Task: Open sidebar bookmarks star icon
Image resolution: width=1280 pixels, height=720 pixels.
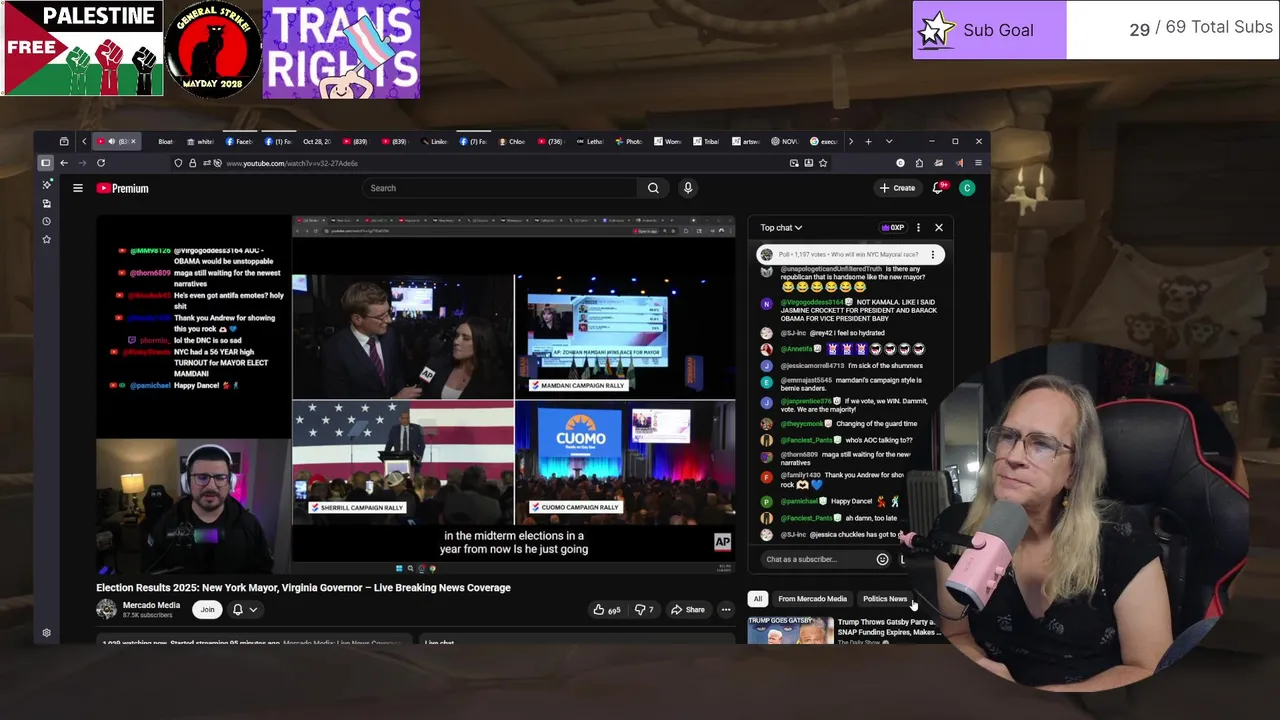Action: point(46,239)
